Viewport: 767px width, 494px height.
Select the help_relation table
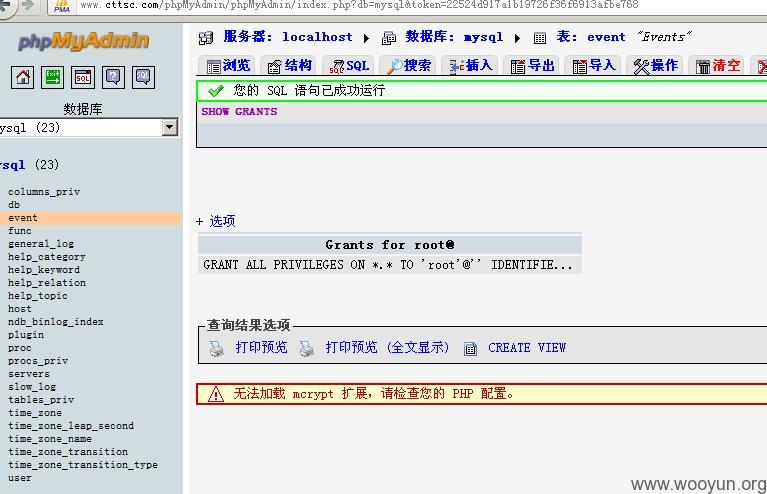[x=46, y=283]
